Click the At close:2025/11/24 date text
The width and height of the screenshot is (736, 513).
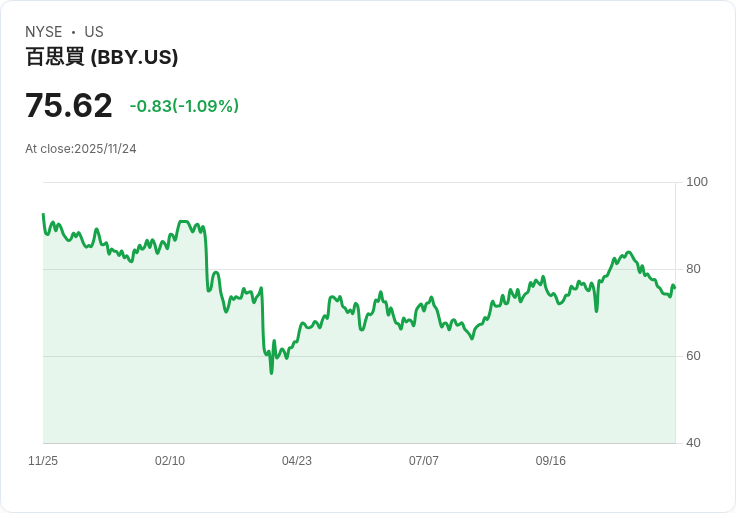coord(81,149)
